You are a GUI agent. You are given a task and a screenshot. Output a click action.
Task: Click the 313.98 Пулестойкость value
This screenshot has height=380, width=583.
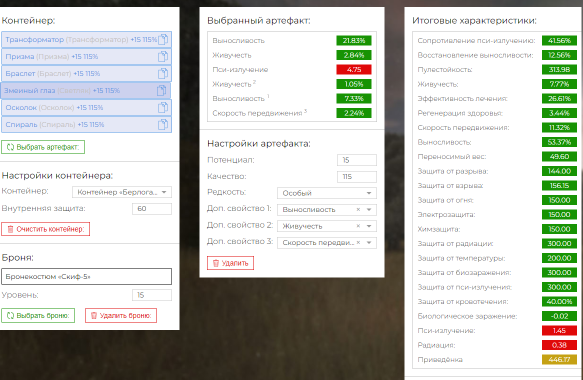pyautogui.click(x=559, y=70)
